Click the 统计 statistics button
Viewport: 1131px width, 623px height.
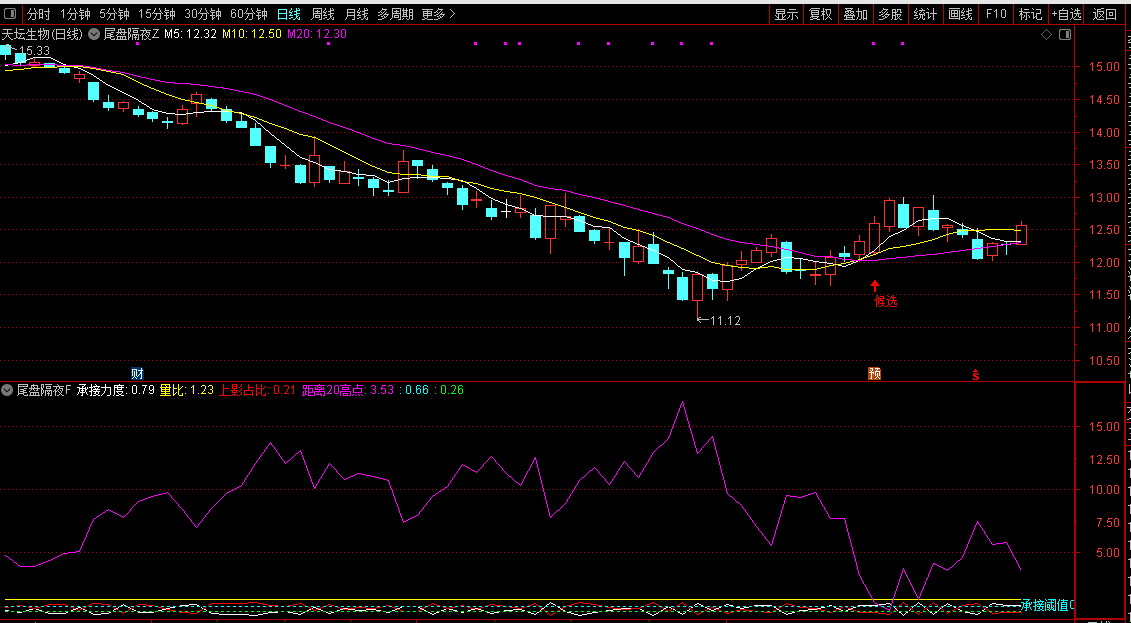(x=925, y=14)
